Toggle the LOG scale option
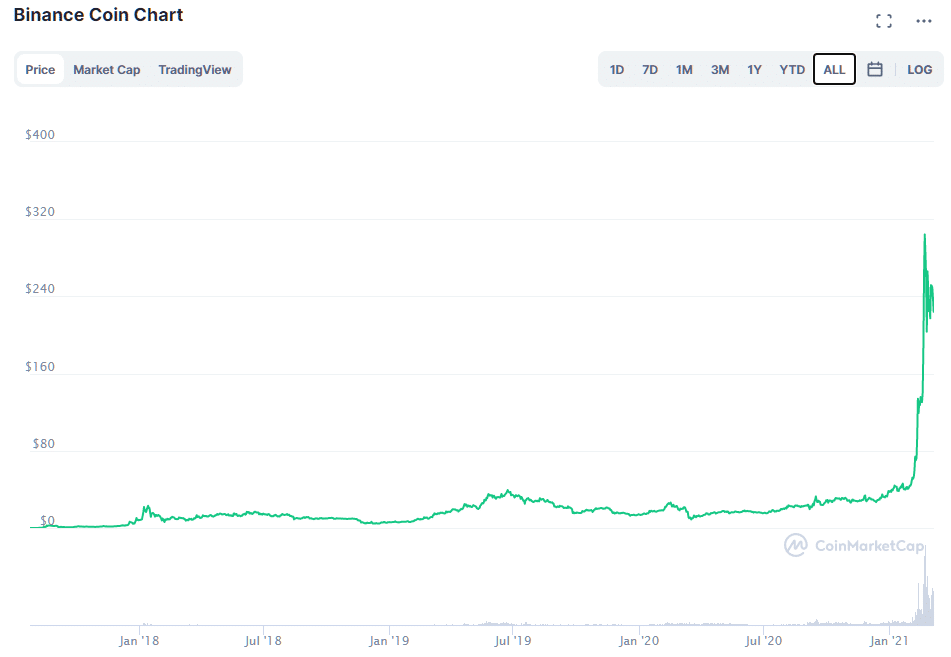Screen dimensions: 951x657 (919, 70)
